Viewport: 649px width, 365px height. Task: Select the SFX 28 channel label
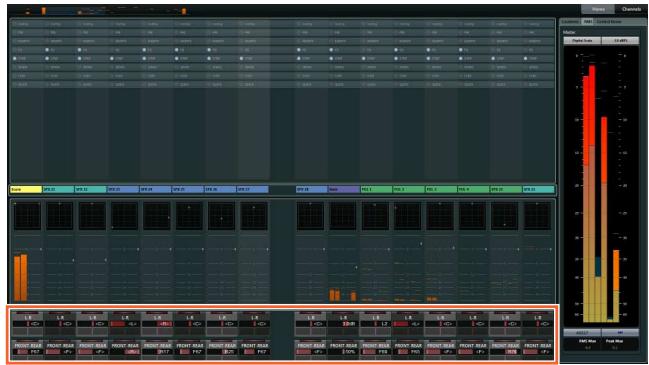tap(311, 190)
